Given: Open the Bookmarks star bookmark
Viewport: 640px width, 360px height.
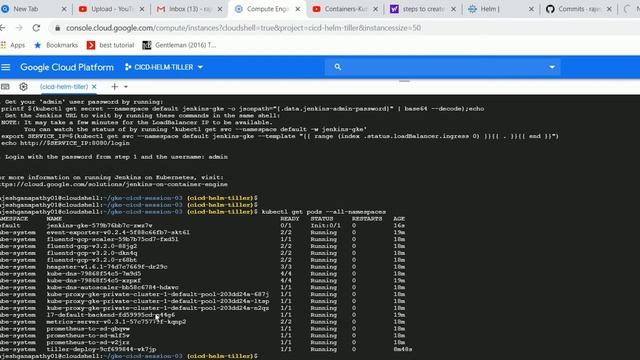Looking at the screenshot, I should point(56,45).
